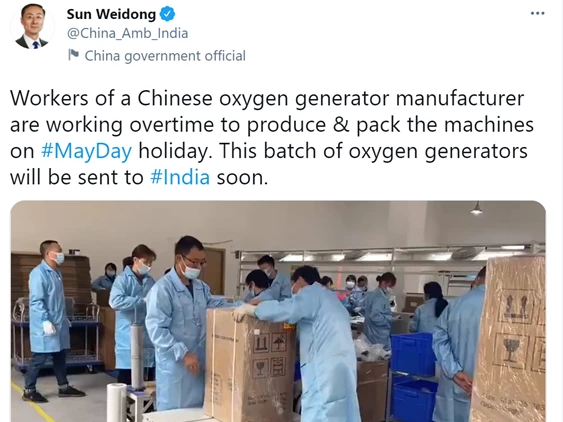Viewport: 563px width, 422px height.
Task: Open the three-dot more options menu
Action: click(538, 13)
